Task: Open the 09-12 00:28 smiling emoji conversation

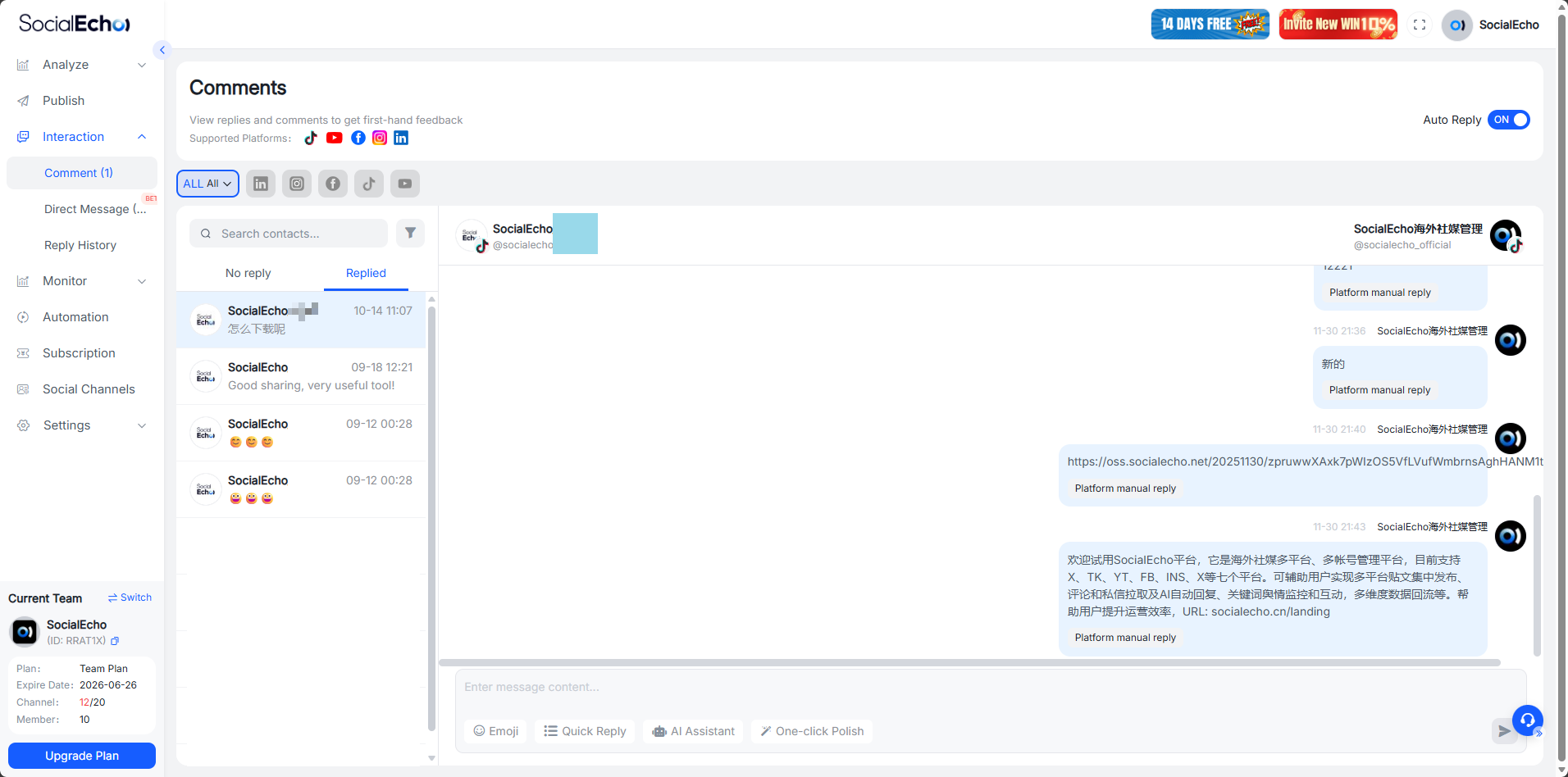Action: pos(301,433)
